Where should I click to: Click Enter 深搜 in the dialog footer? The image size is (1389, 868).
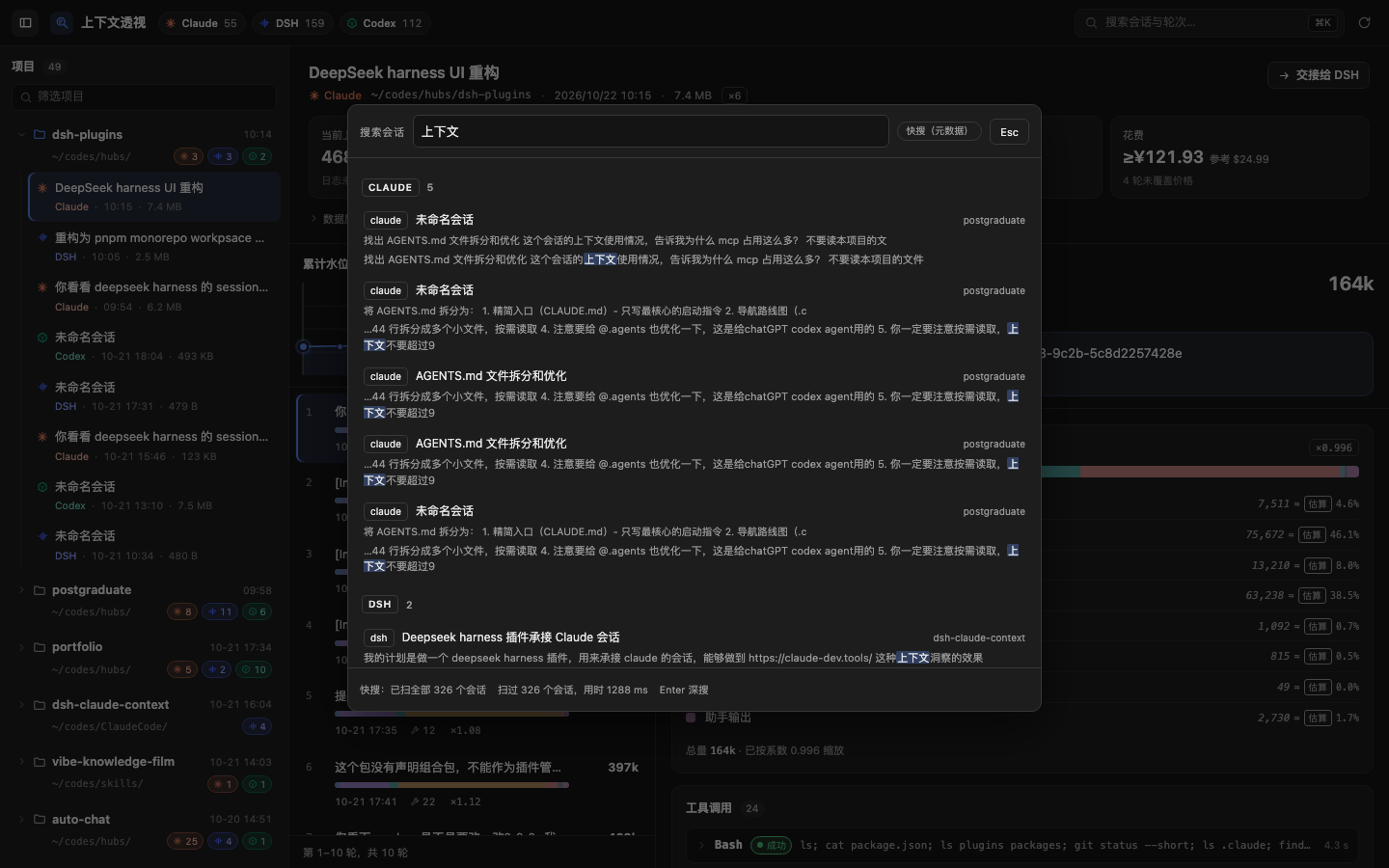[684, 690]
